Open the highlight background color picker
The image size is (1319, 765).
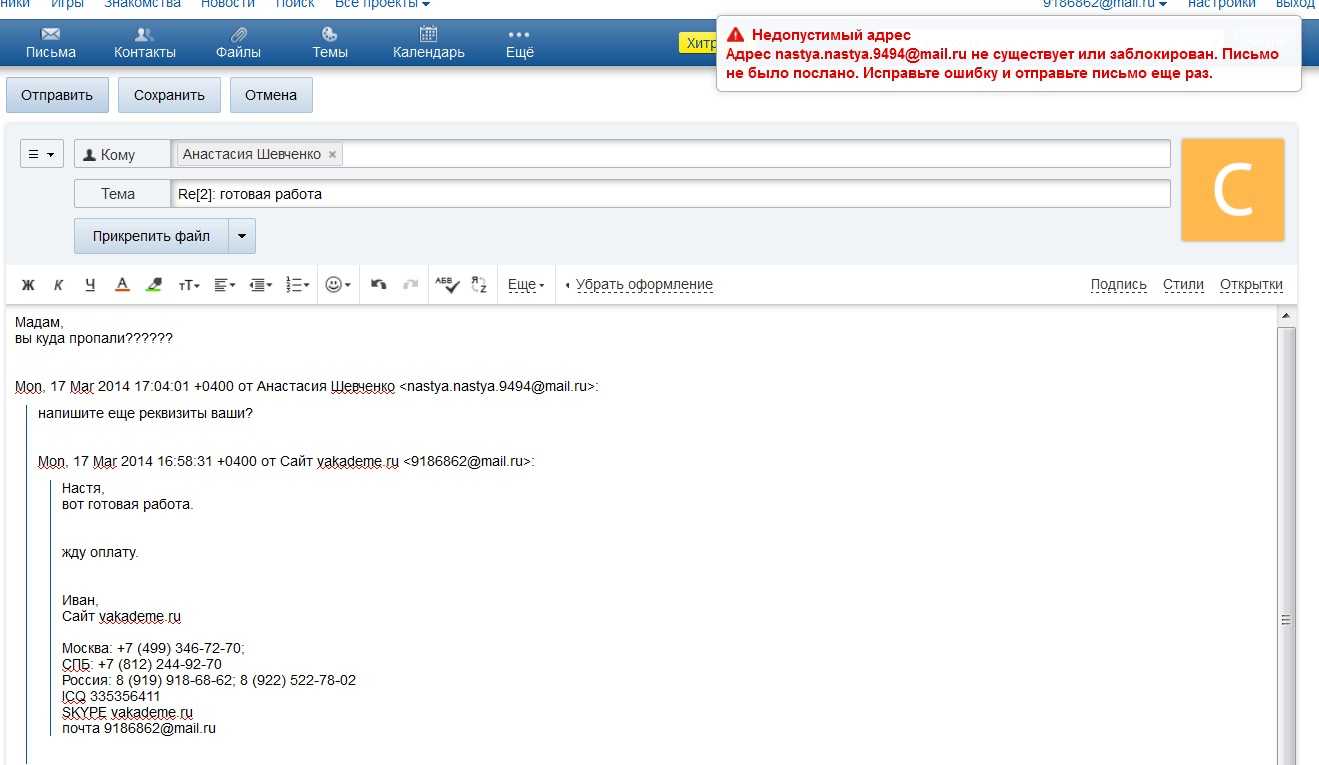(x=153, y=285)
